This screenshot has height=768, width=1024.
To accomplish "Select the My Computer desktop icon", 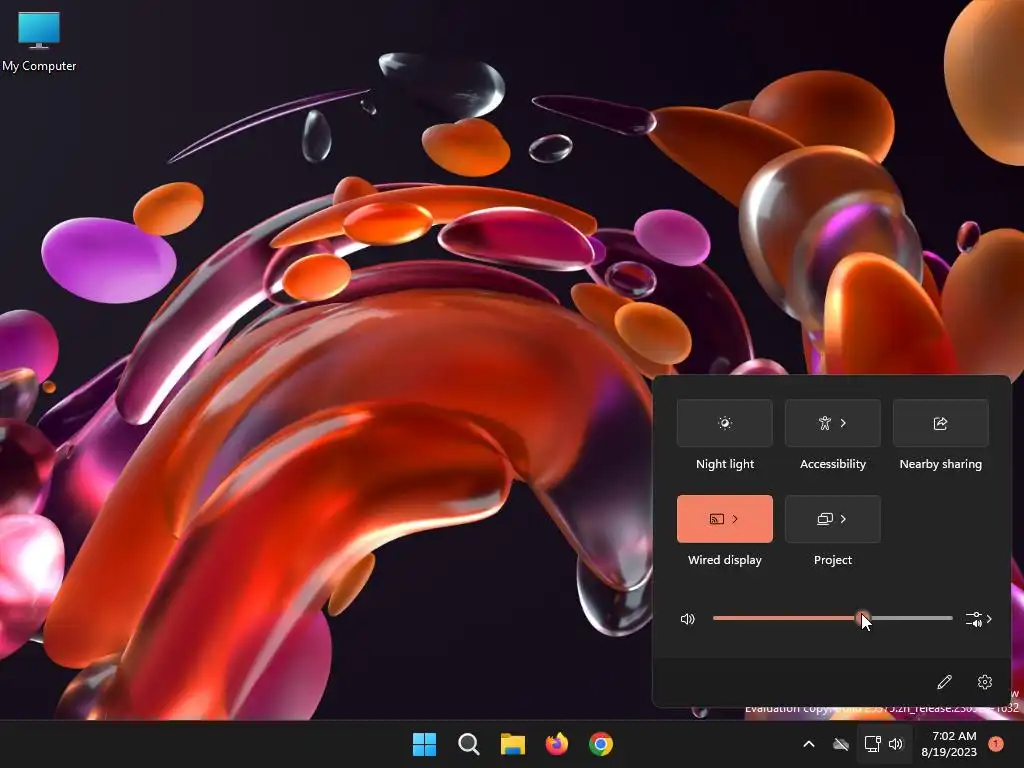I will click(39, 41).
